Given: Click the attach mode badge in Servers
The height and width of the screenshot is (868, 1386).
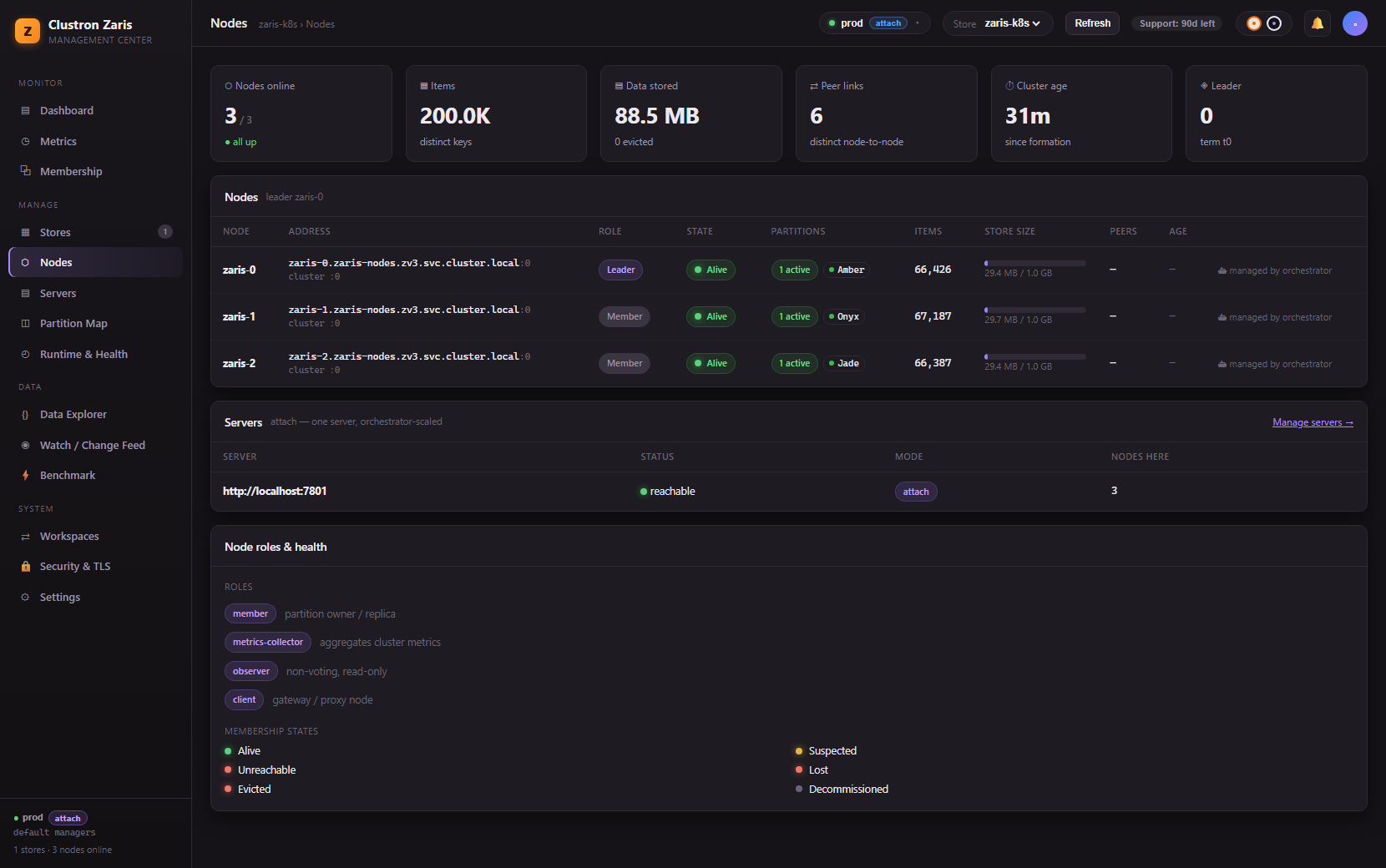Looking at the screenshot, I should coord(916,492).
